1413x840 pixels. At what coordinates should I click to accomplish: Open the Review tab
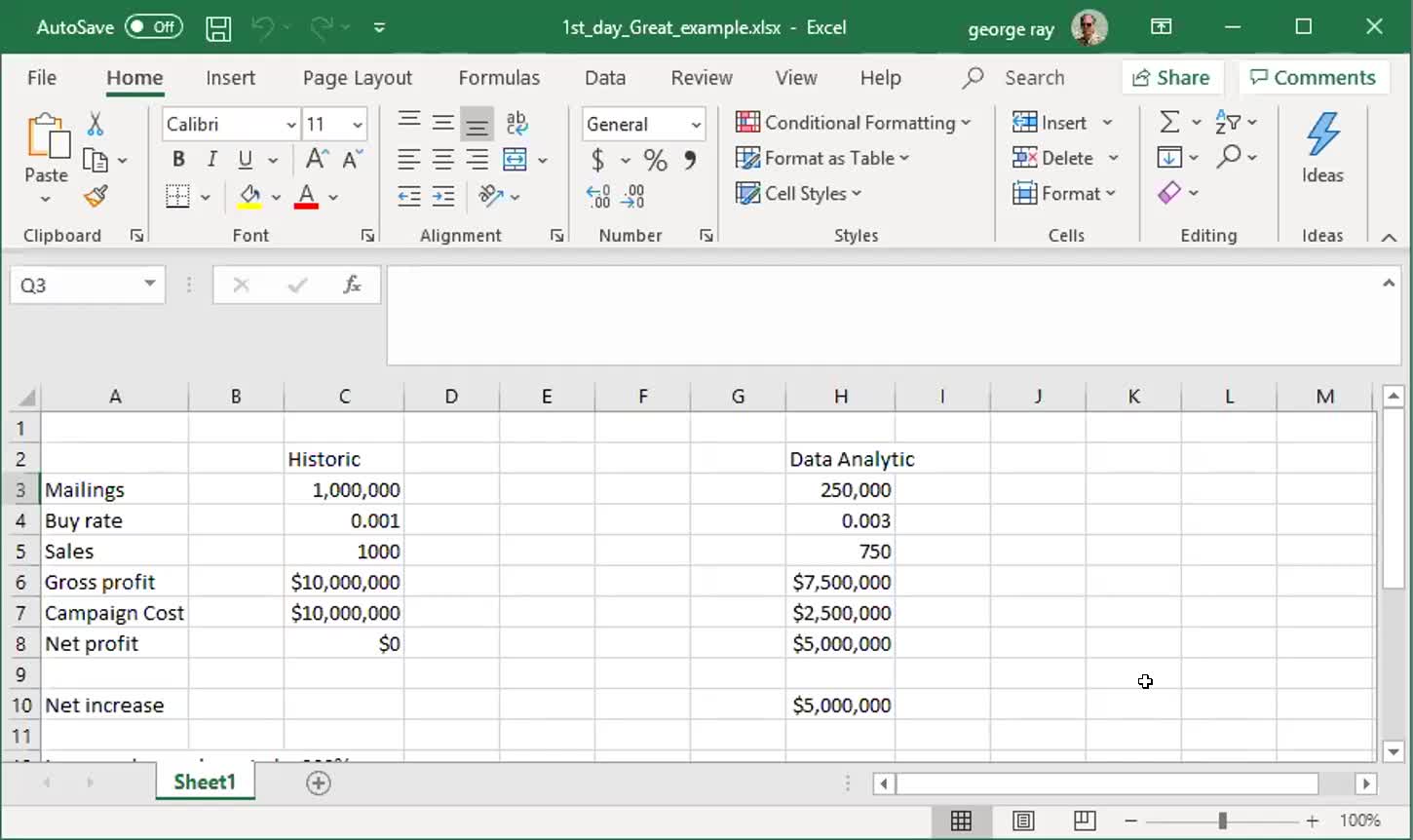tap(702, 78)
